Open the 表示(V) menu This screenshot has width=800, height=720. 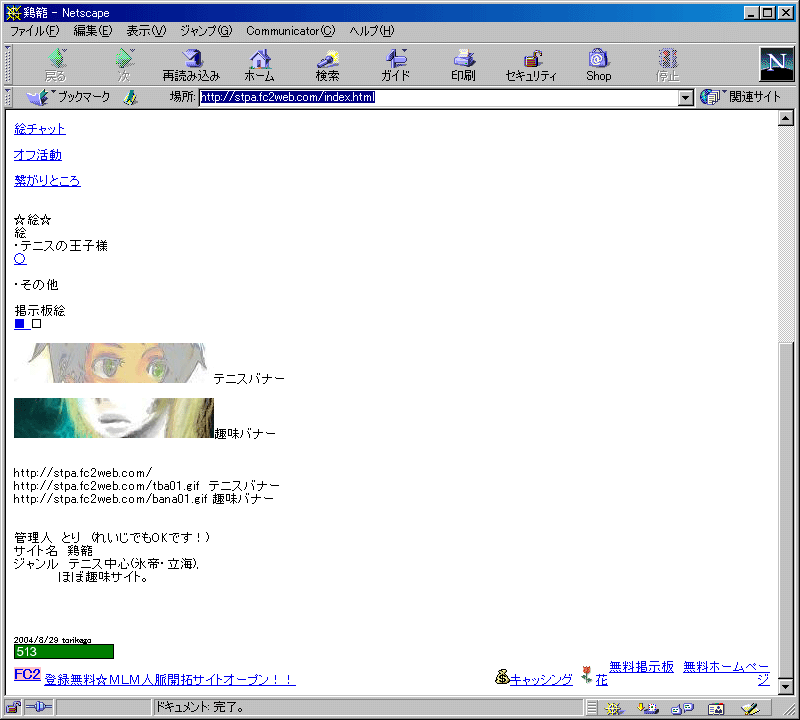(x=146, y=31)
